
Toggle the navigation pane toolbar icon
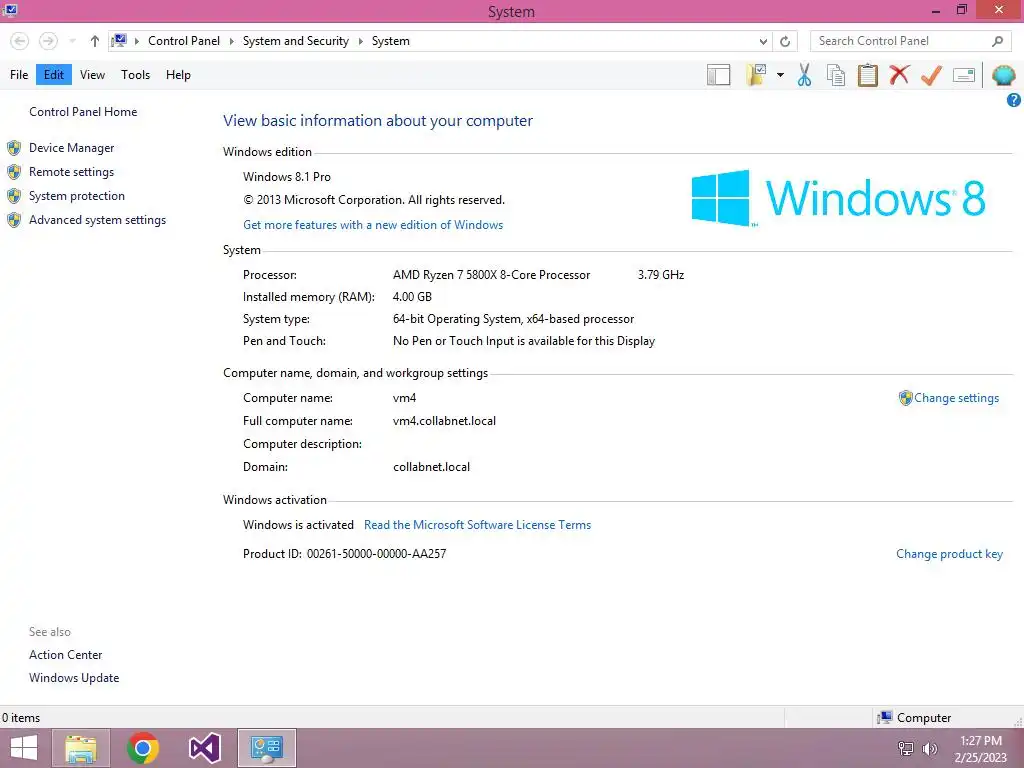(x=718, y=75)
